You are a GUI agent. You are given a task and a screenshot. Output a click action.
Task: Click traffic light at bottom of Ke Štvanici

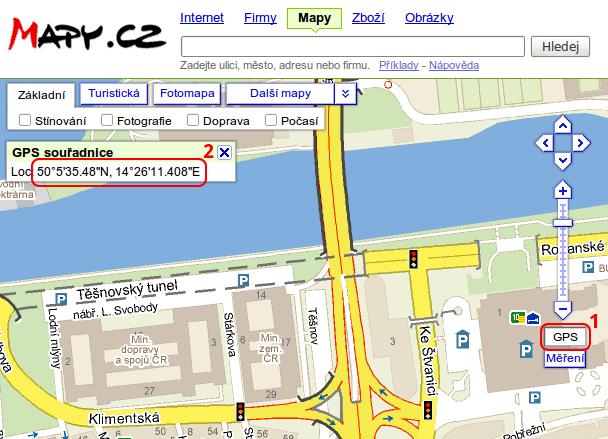click(x=428, y=410)
